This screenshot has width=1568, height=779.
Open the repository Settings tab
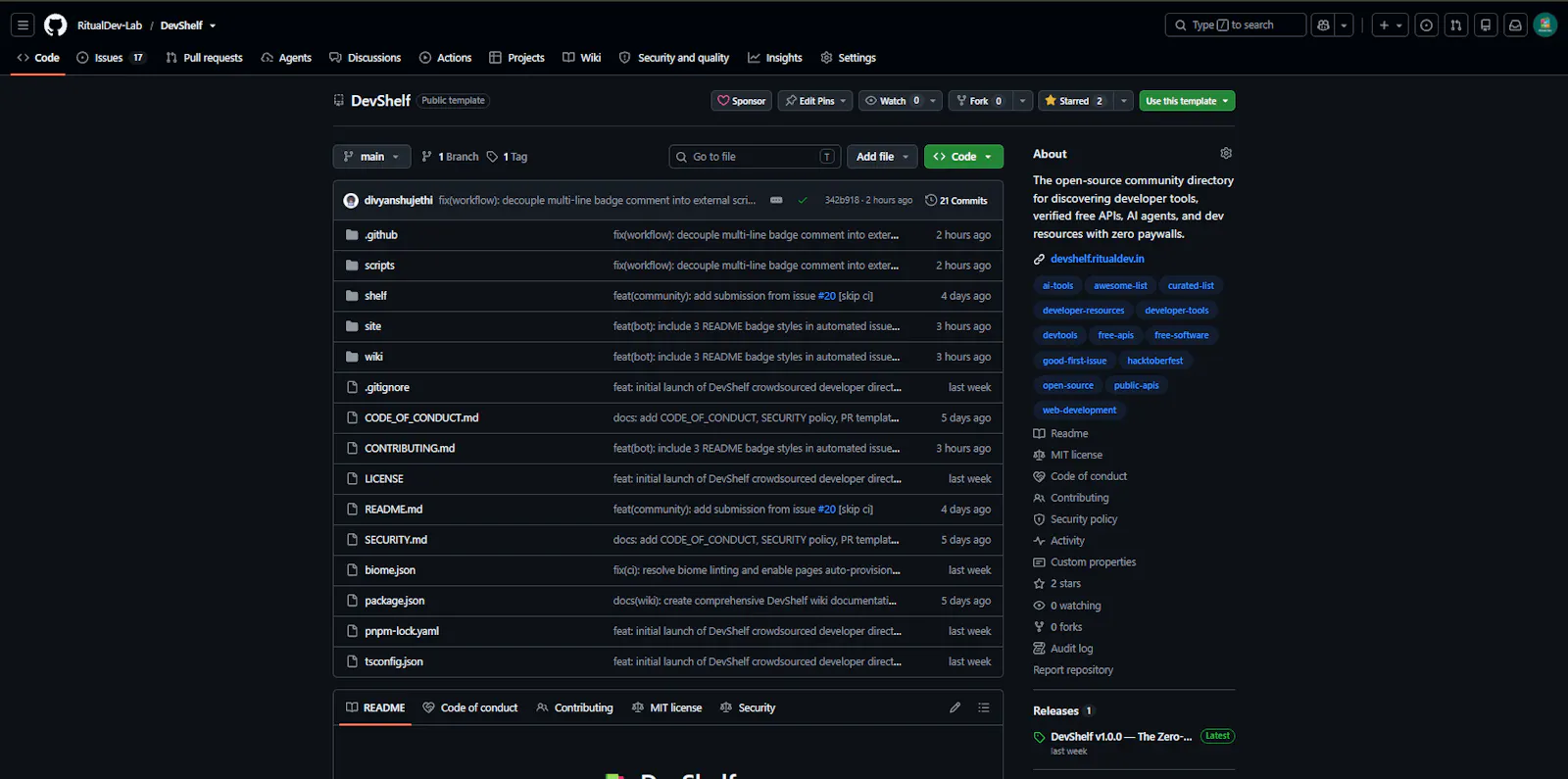tap(848, 58)
